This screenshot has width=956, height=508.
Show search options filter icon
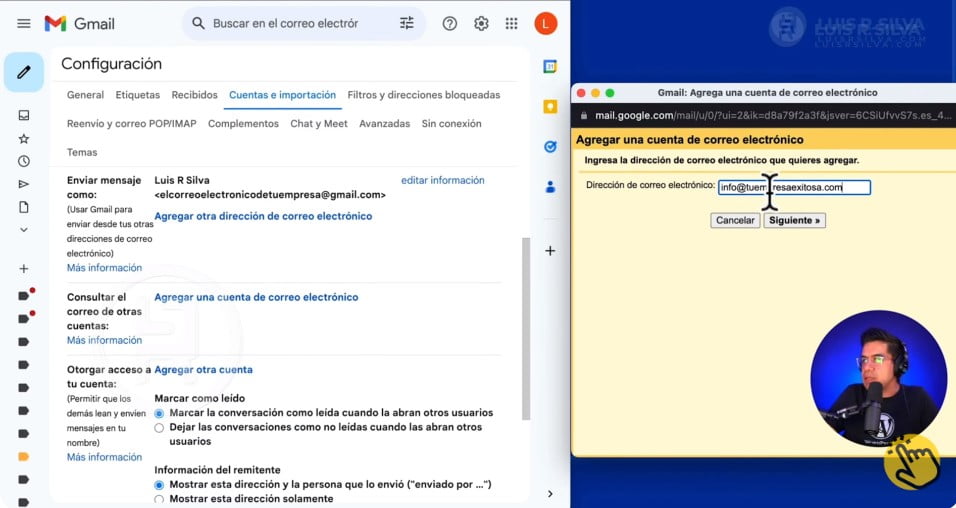(407, 23)
